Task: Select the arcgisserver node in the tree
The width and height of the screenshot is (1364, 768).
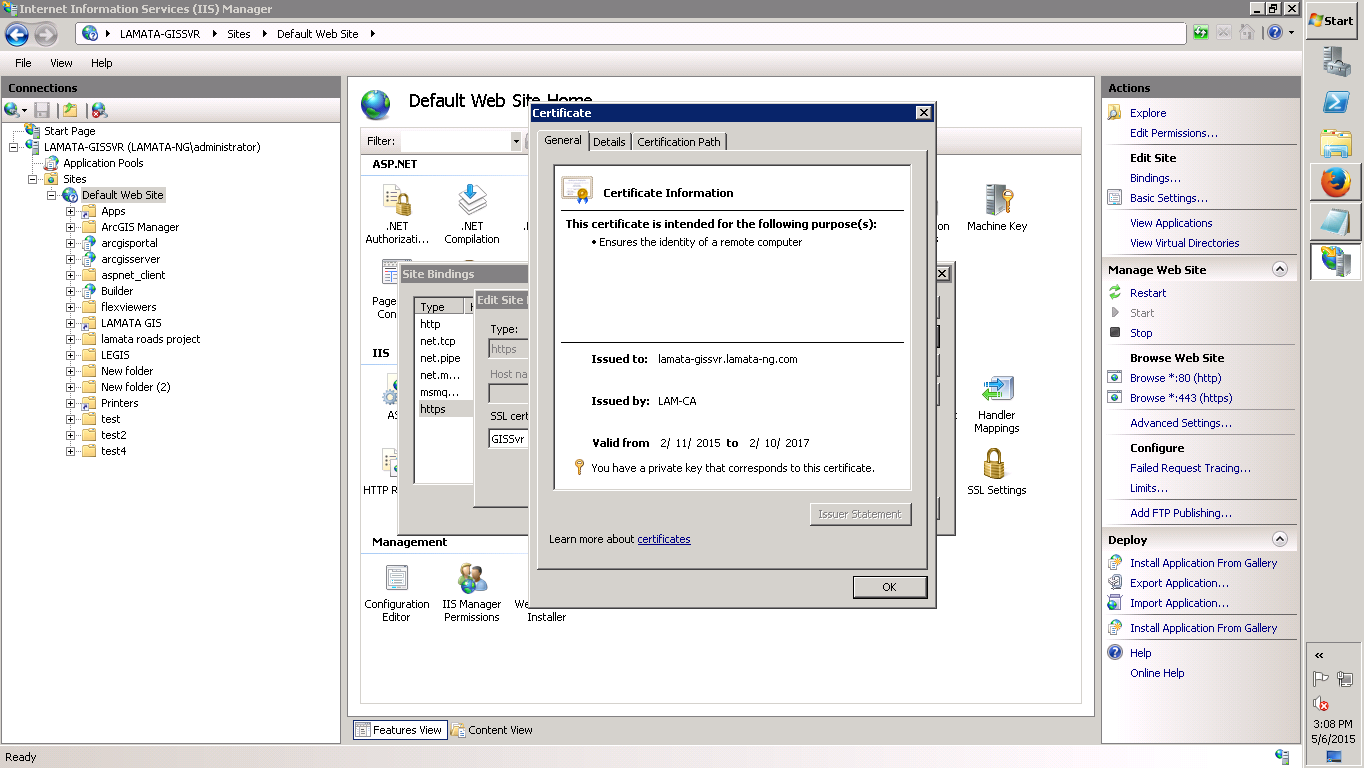Action: click(x=130, y=259)
